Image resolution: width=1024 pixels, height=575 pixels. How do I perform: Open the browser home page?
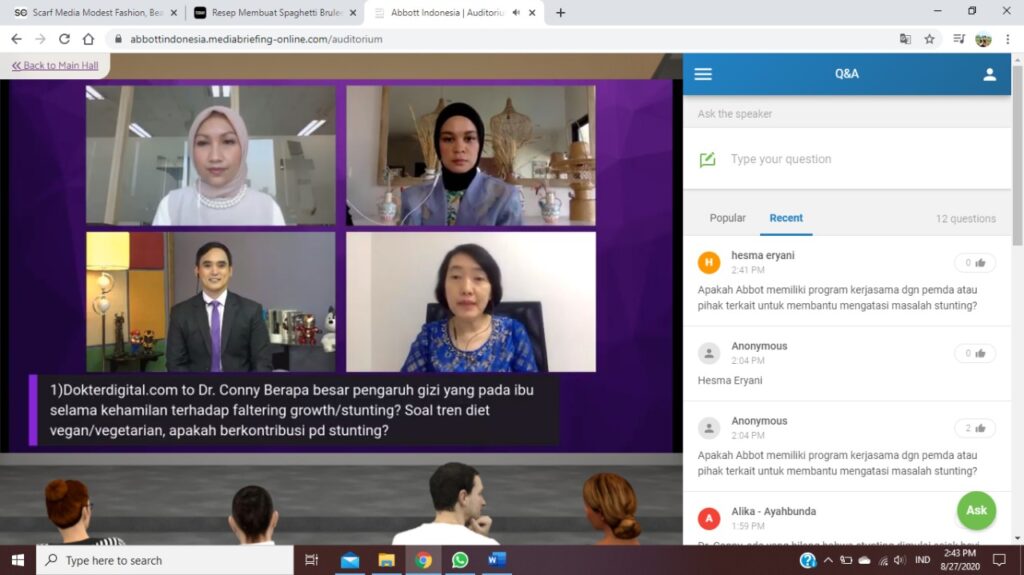click(88, 39)
